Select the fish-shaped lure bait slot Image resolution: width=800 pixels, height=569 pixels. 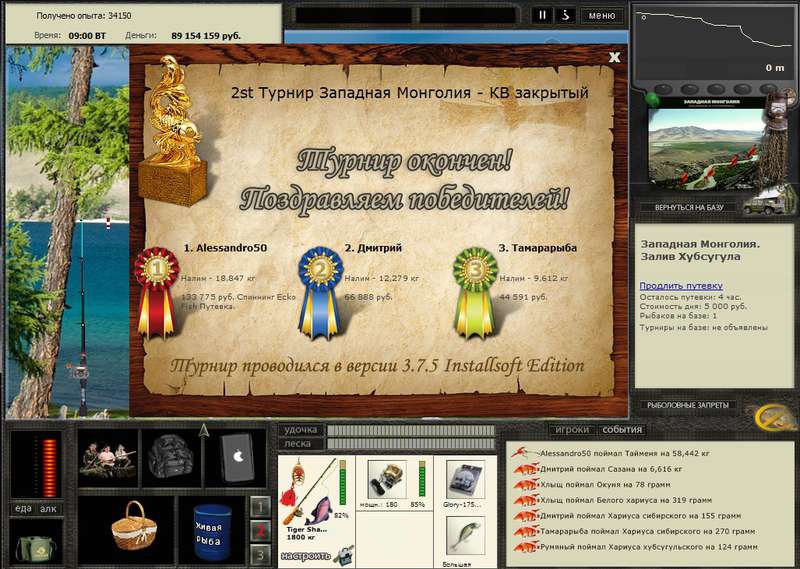(465, 535)
